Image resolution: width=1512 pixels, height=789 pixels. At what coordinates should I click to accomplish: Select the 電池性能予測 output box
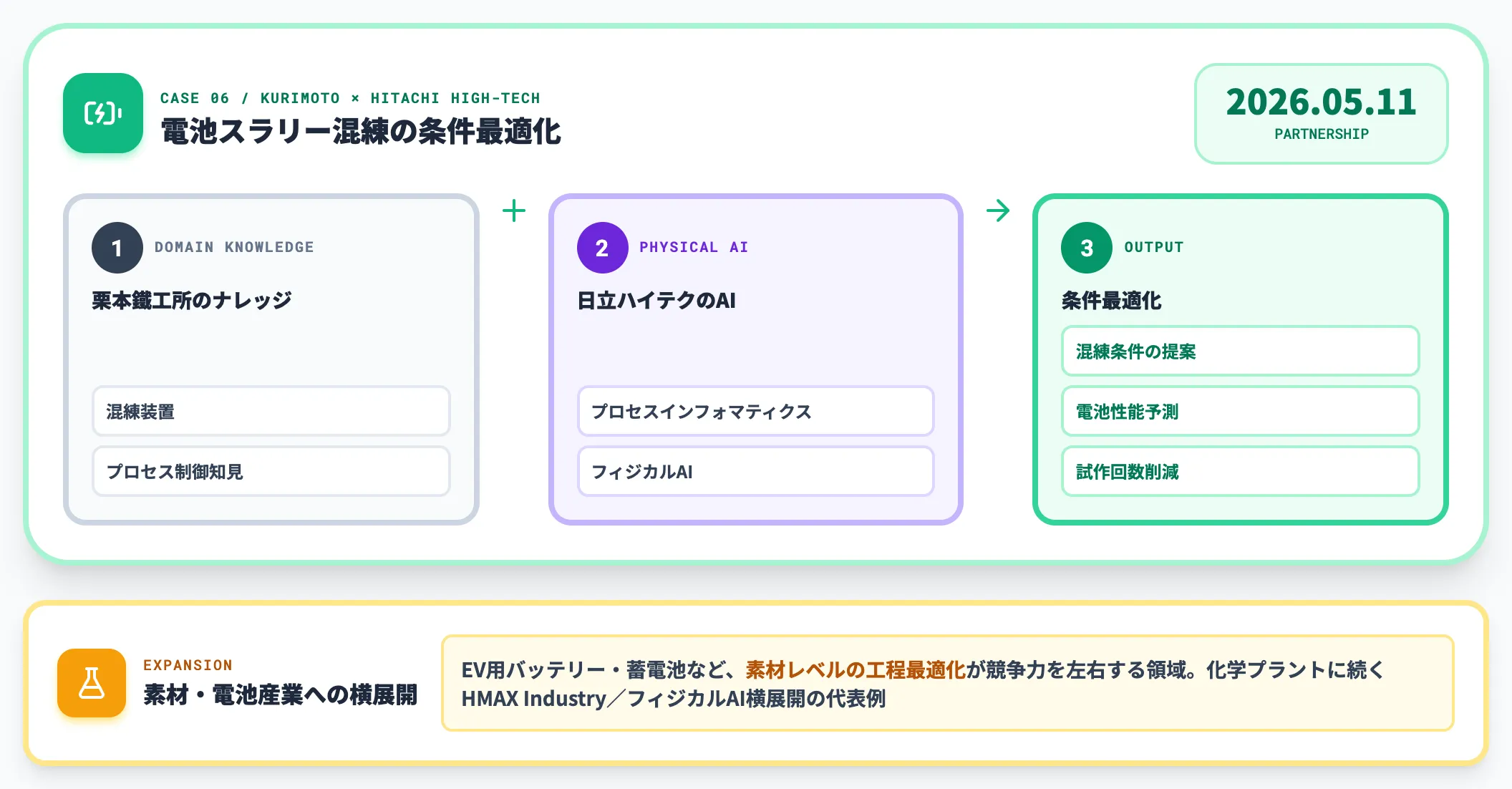1241,411
